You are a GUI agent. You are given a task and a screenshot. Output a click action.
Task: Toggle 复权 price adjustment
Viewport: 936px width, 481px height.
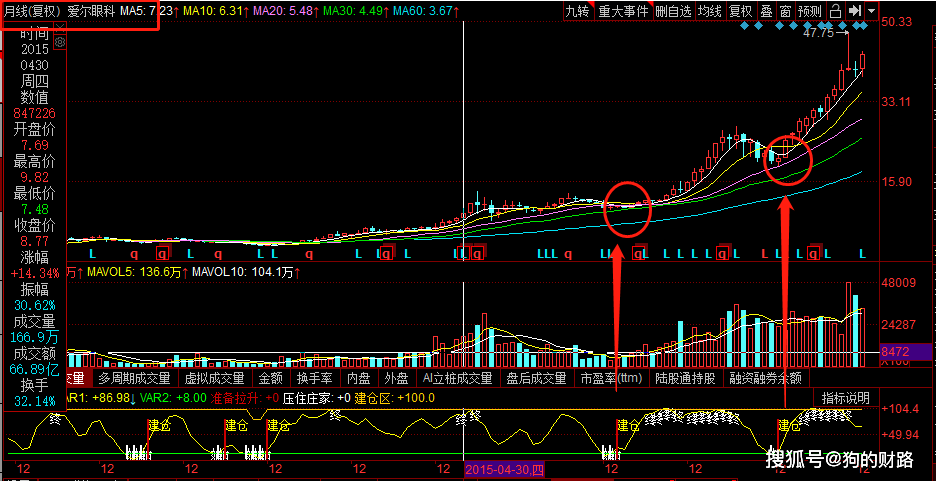pos(741,10)
